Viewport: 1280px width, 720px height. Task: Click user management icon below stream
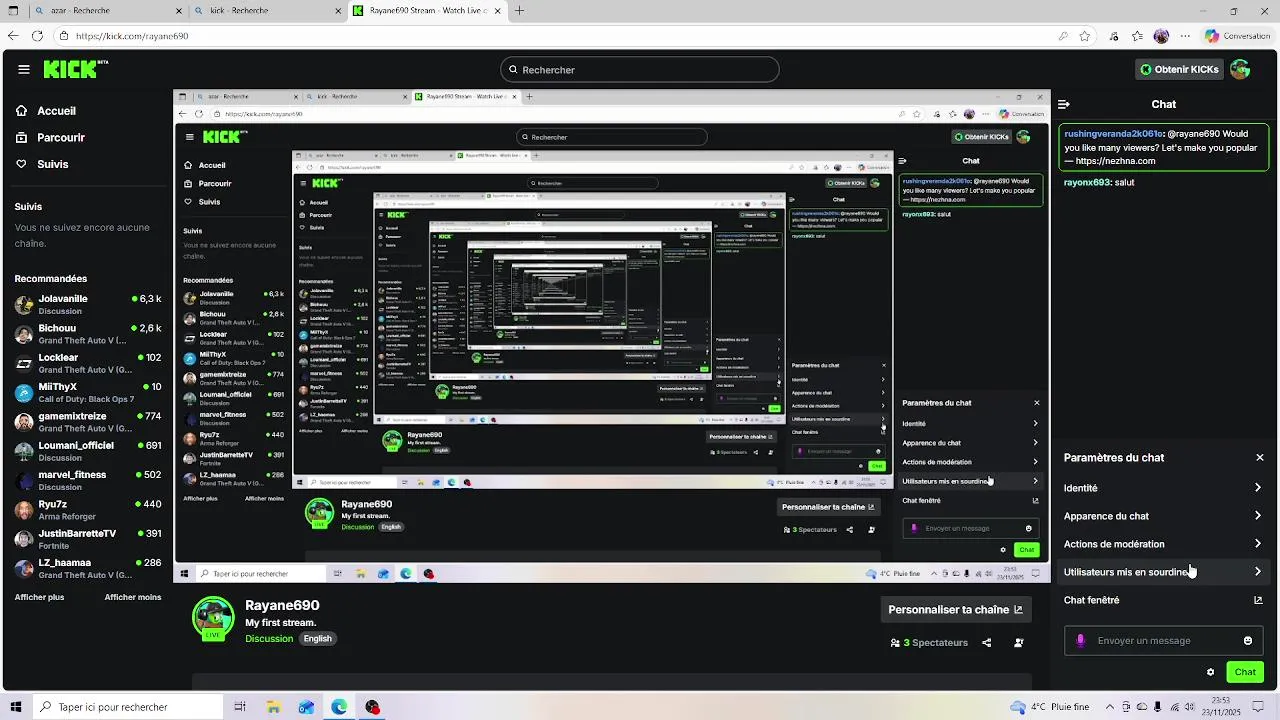coord(1019,643)
